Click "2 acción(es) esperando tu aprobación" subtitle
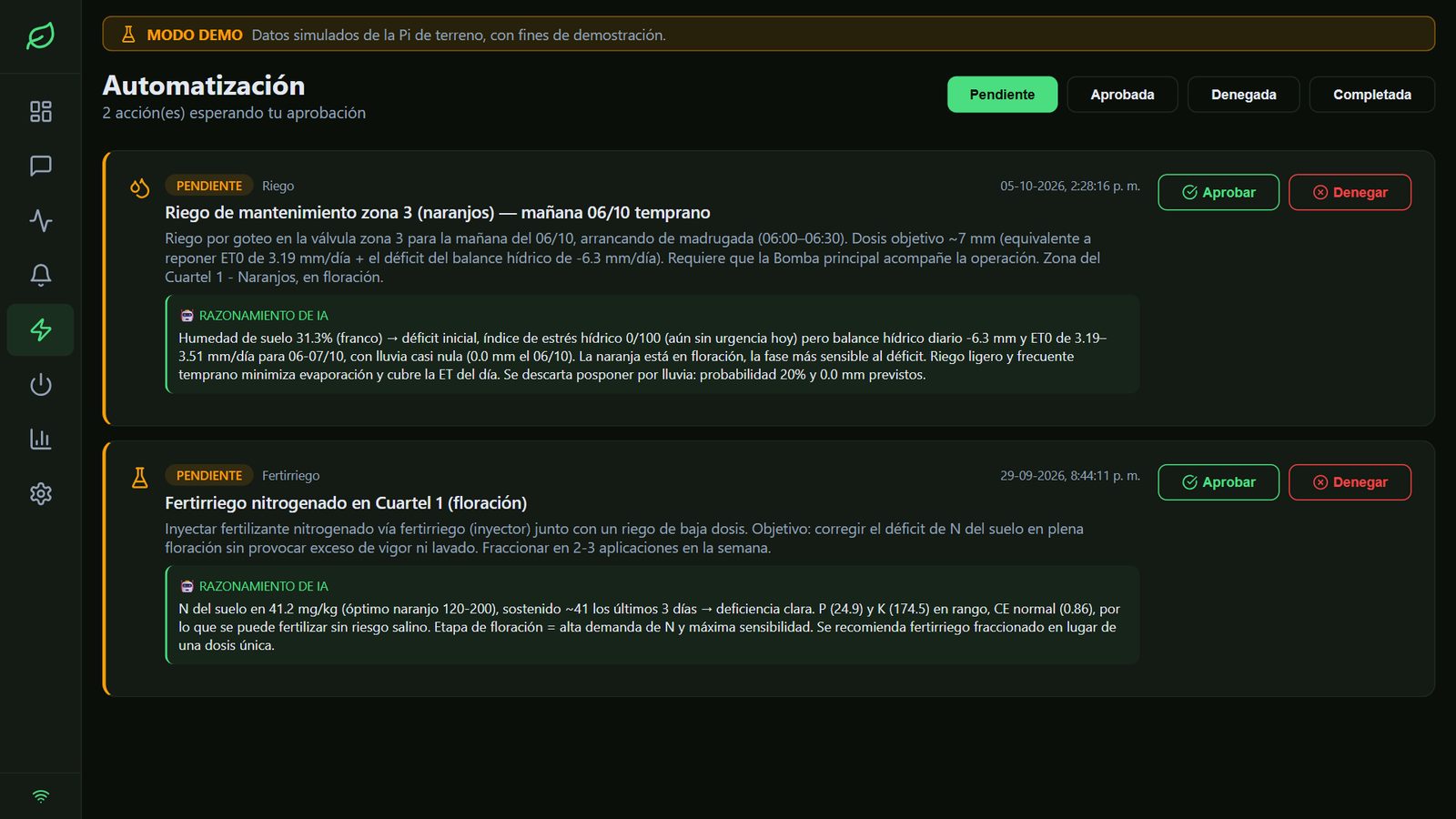 (234, 113)
